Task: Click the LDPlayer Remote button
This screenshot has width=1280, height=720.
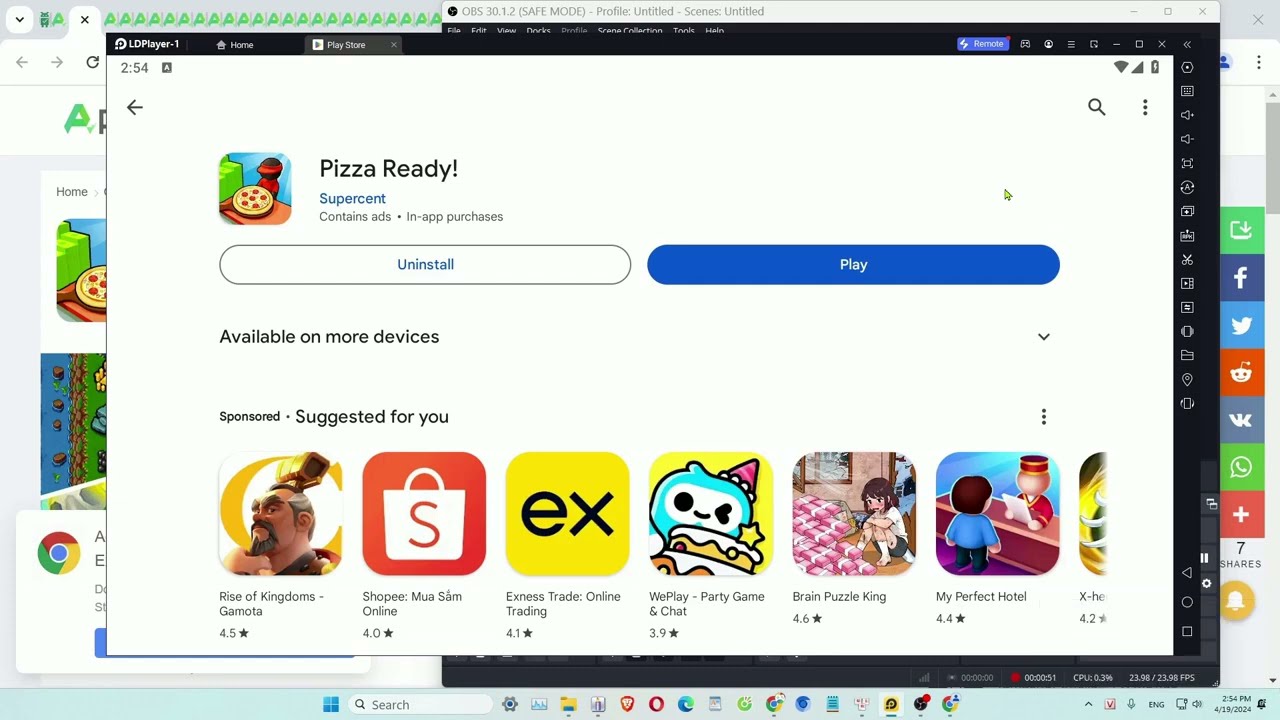Action: (982, 44)
